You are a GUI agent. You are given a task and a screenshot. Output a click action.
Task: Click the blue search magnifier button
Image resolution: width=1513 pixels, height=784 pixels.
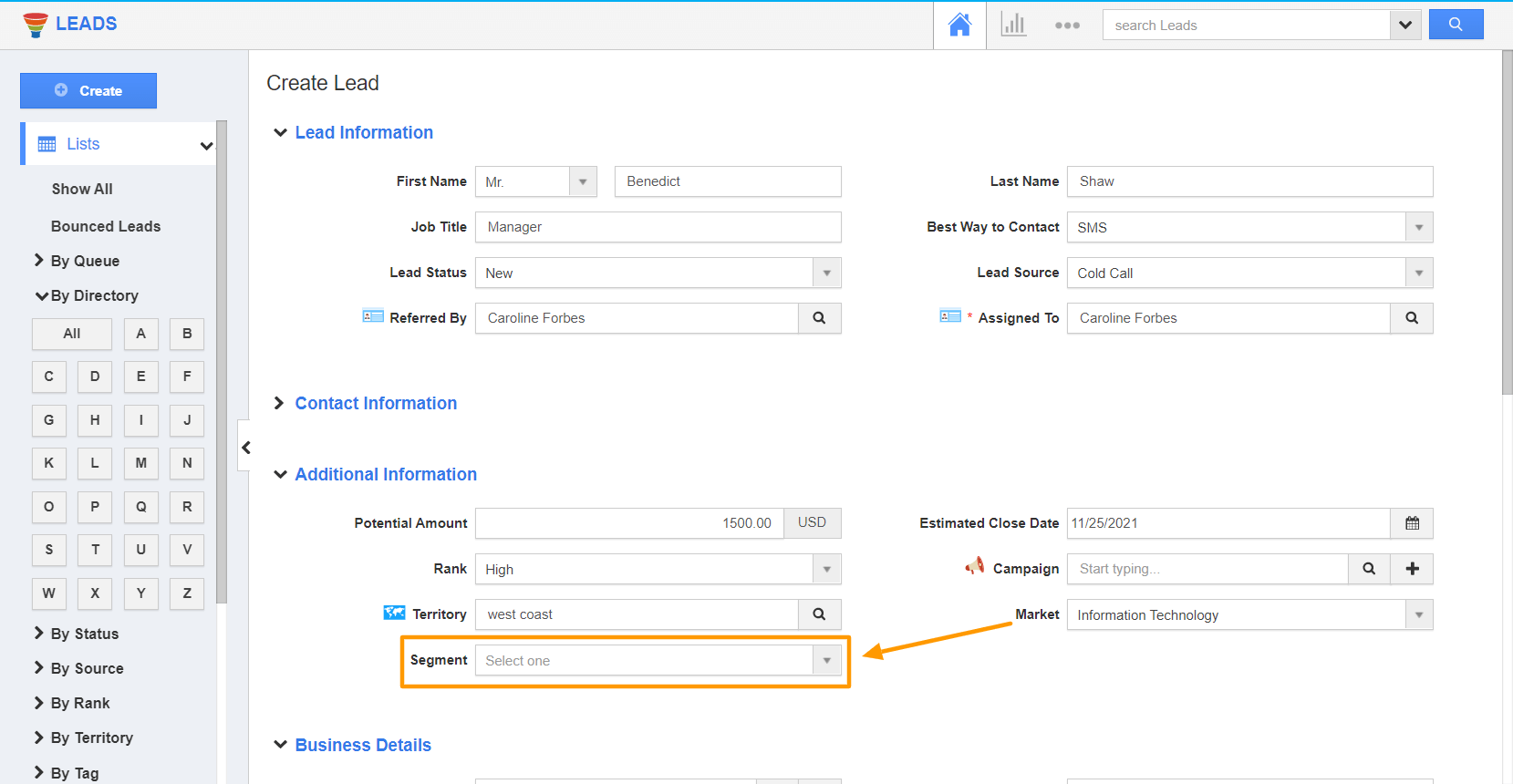click(1456, 25)
